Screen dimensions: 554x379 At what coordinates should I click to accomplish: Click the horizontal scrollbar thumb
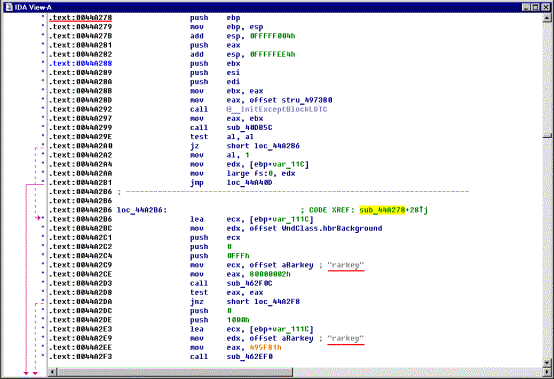175,372
